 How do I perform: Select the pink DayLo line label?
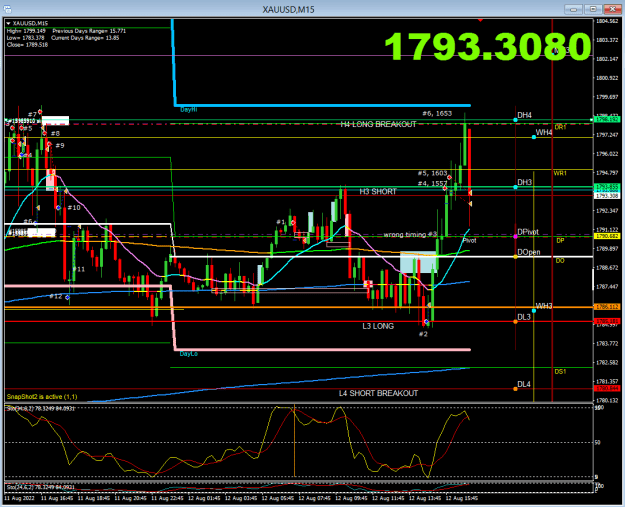click(x=189, y=354)
